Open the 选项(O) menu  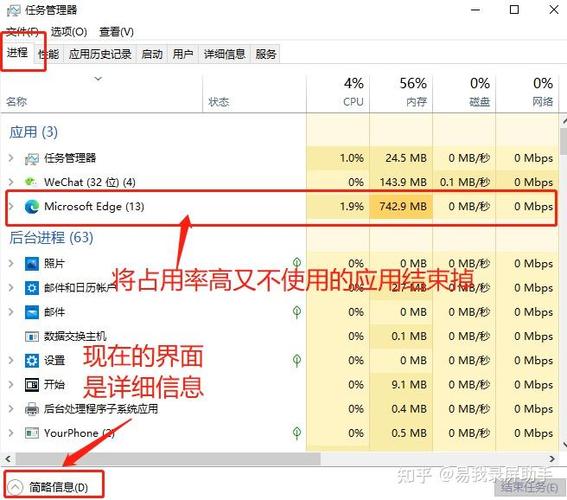coord(69,32)
